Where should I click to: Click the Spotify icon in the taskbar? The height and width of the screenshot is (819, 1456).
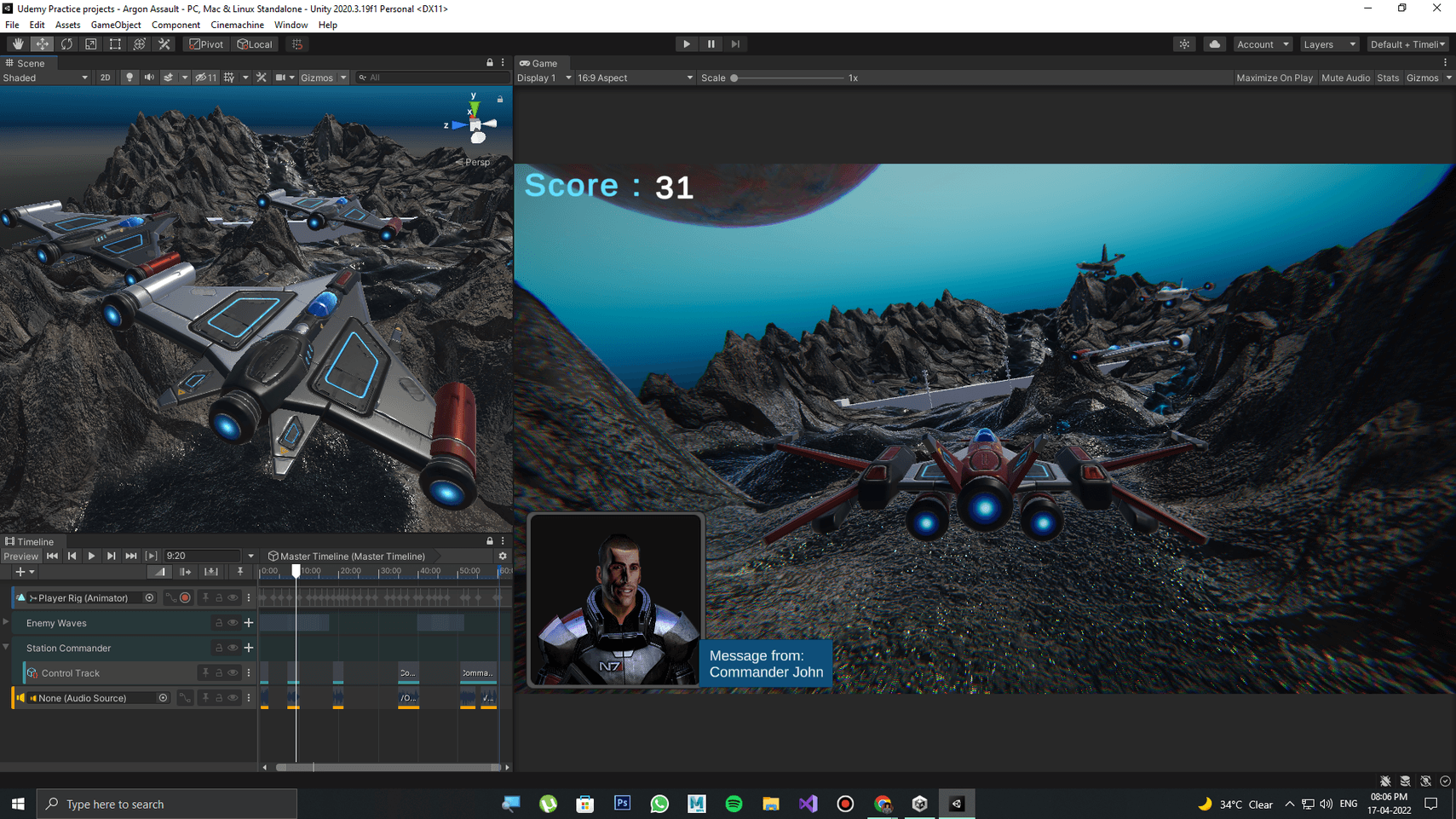[x=734, y=804]
